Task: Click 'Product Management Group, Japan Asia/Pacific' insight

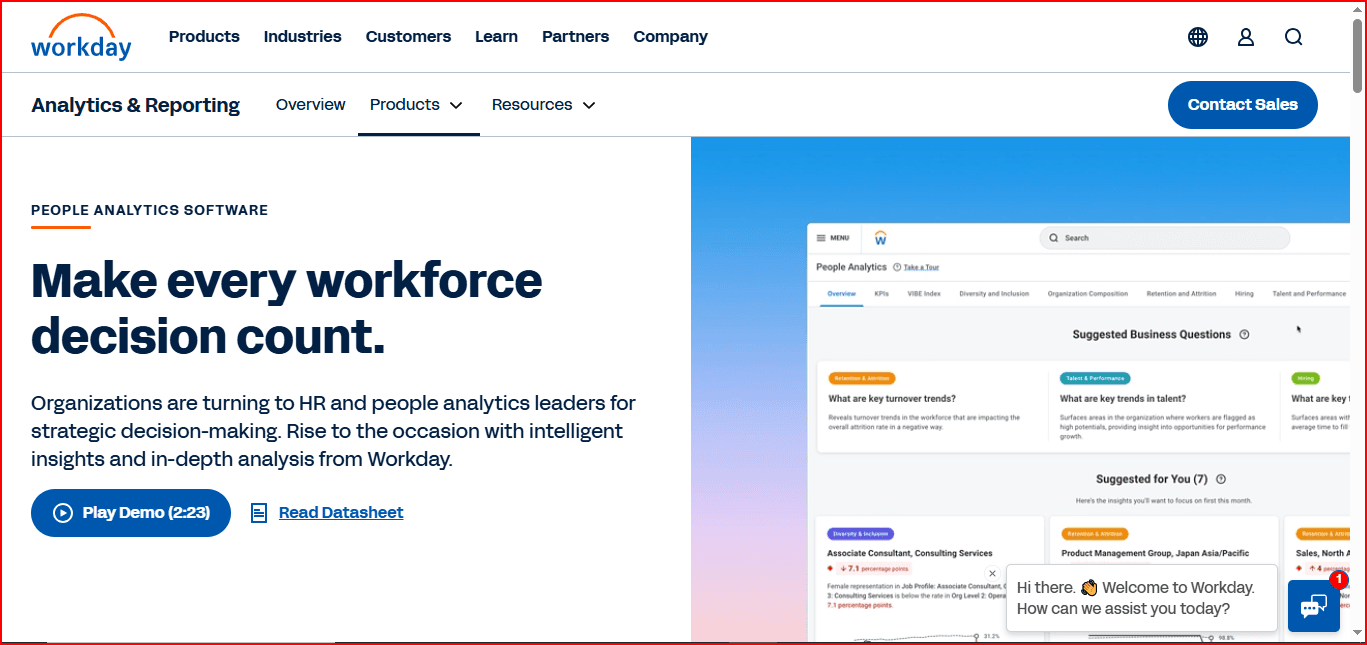Action: (x=1157, y=553)
